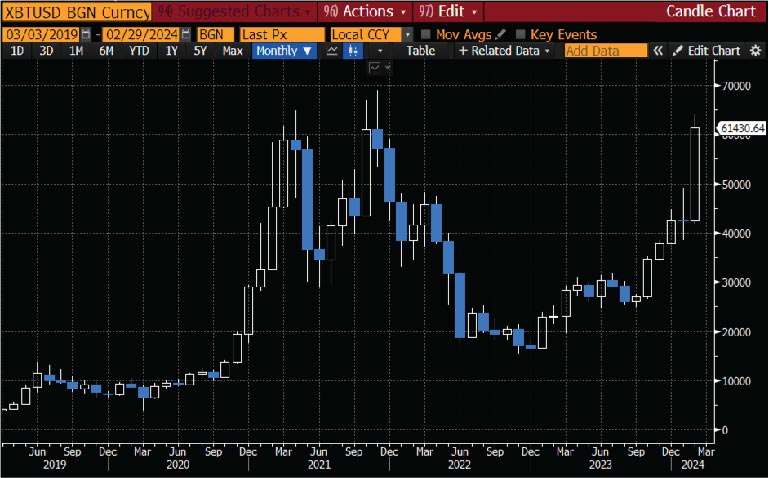The width and height of the screenshot is (769, 478).
Task: Click the start date field 03/03/2019
Action: [x=41, y=34]
